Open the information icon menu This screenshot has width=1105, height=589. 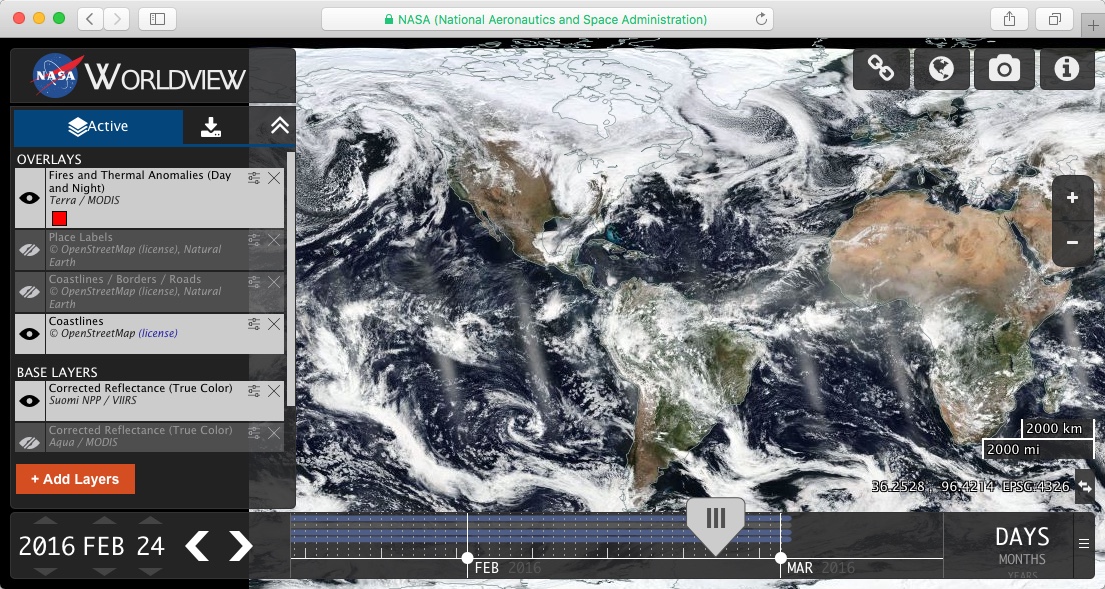(1067, 69)
